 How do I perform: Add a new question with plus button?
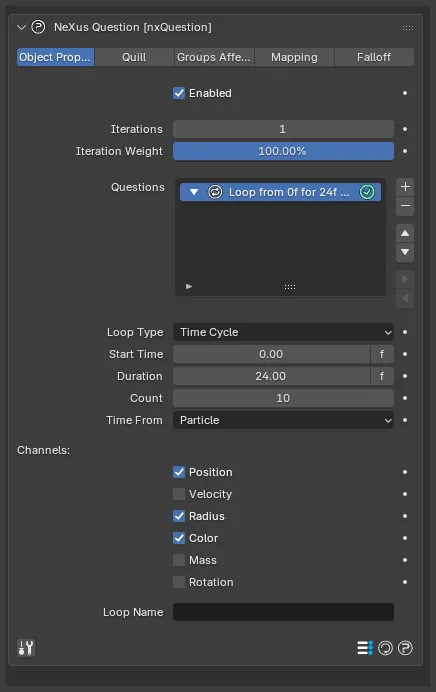pyautogui.click(x=405, y=187)
